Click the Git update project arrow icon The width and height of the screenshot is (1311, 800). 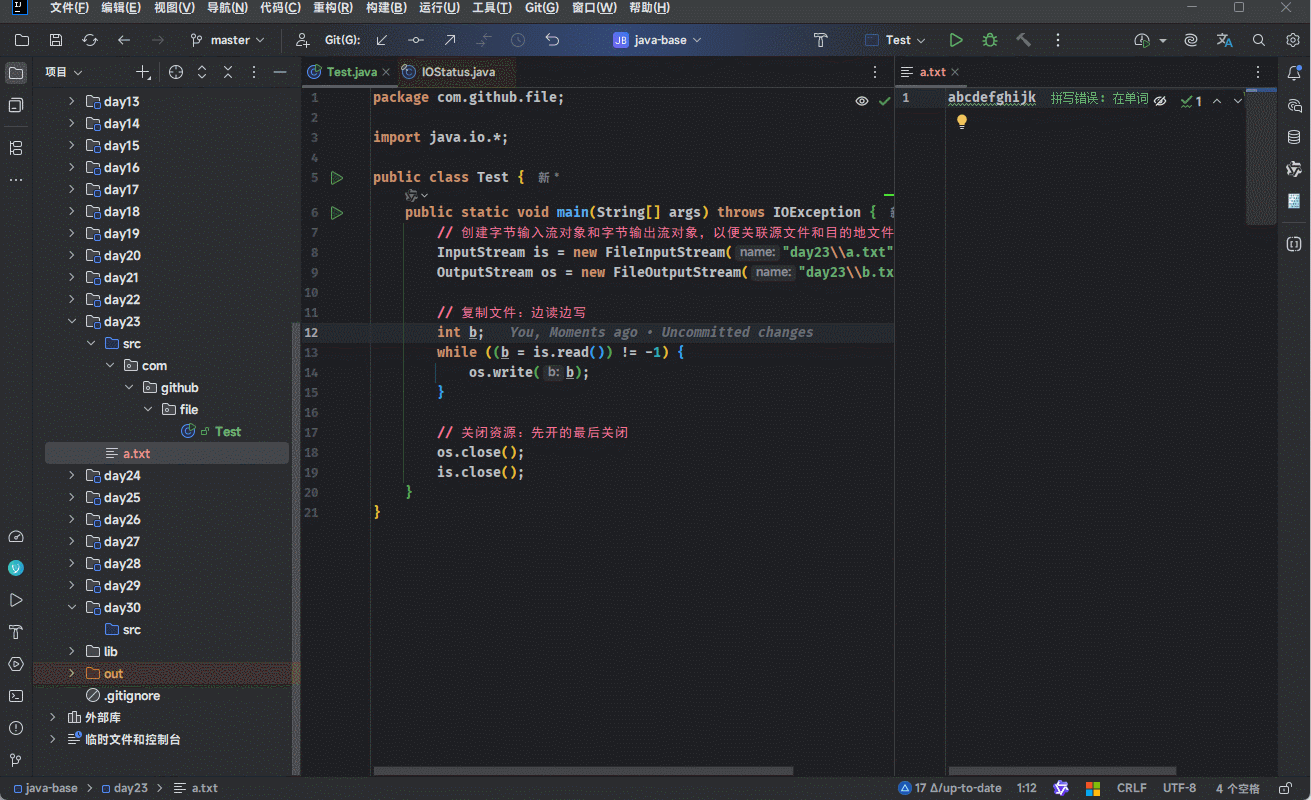(x=381, y=40)
